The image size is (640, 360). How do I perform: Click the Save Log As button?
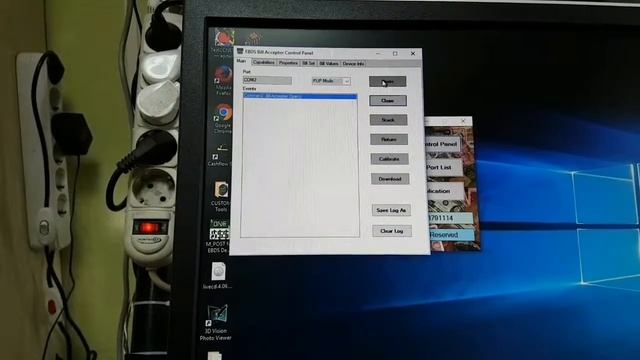point(391,210)
